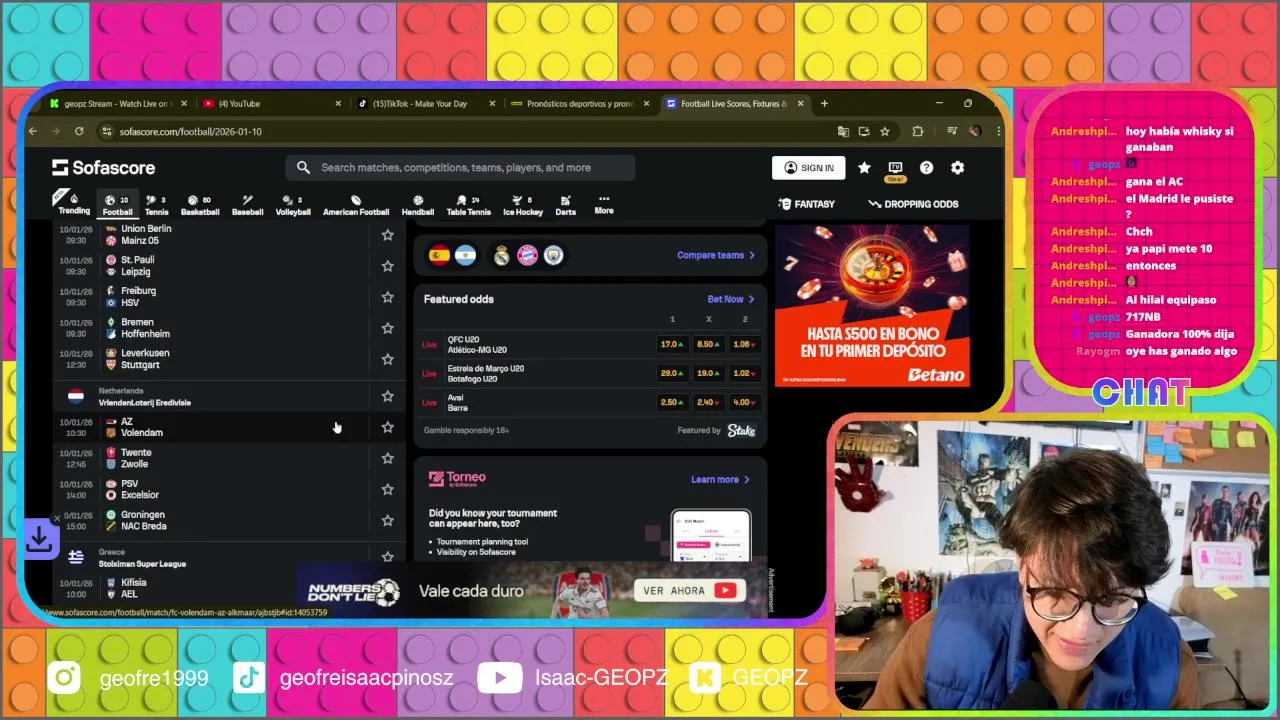Select the Handball sport tab

click(418, 204)
